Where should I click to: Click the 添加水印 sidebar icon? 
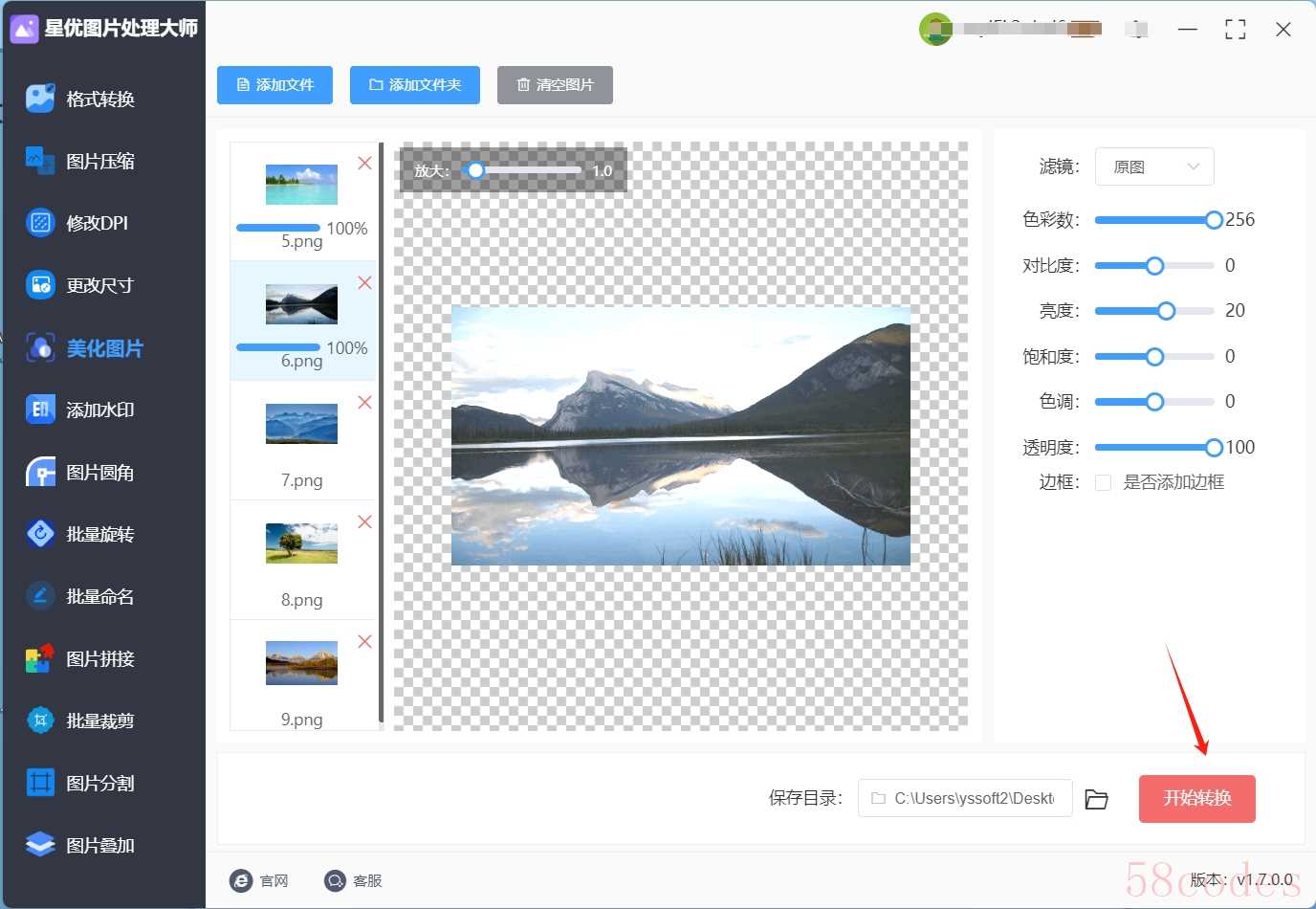click(x=40, y=410)
